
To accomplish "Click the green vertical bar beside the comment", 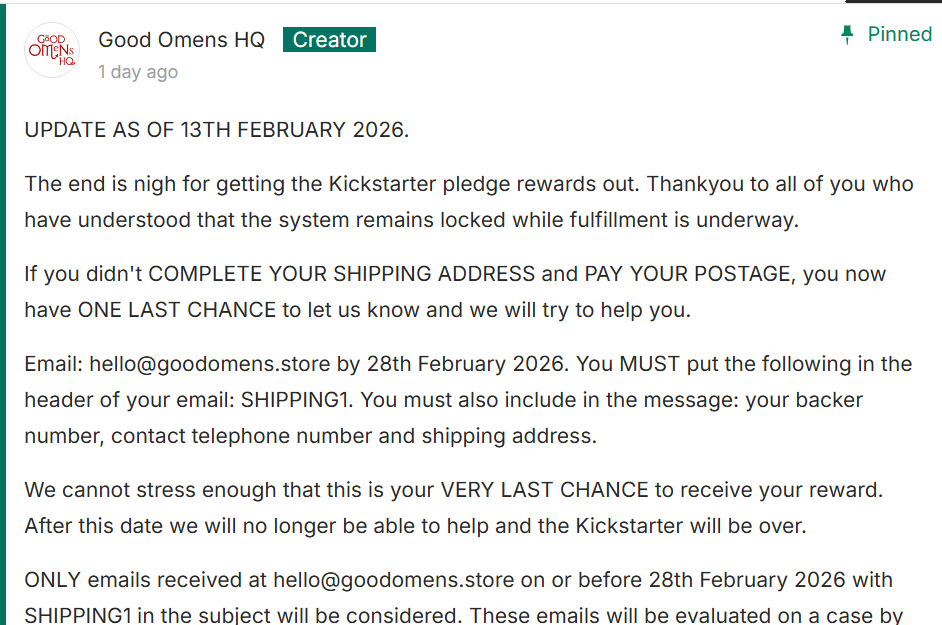I will pyautogui.click(x=4, y=320).
